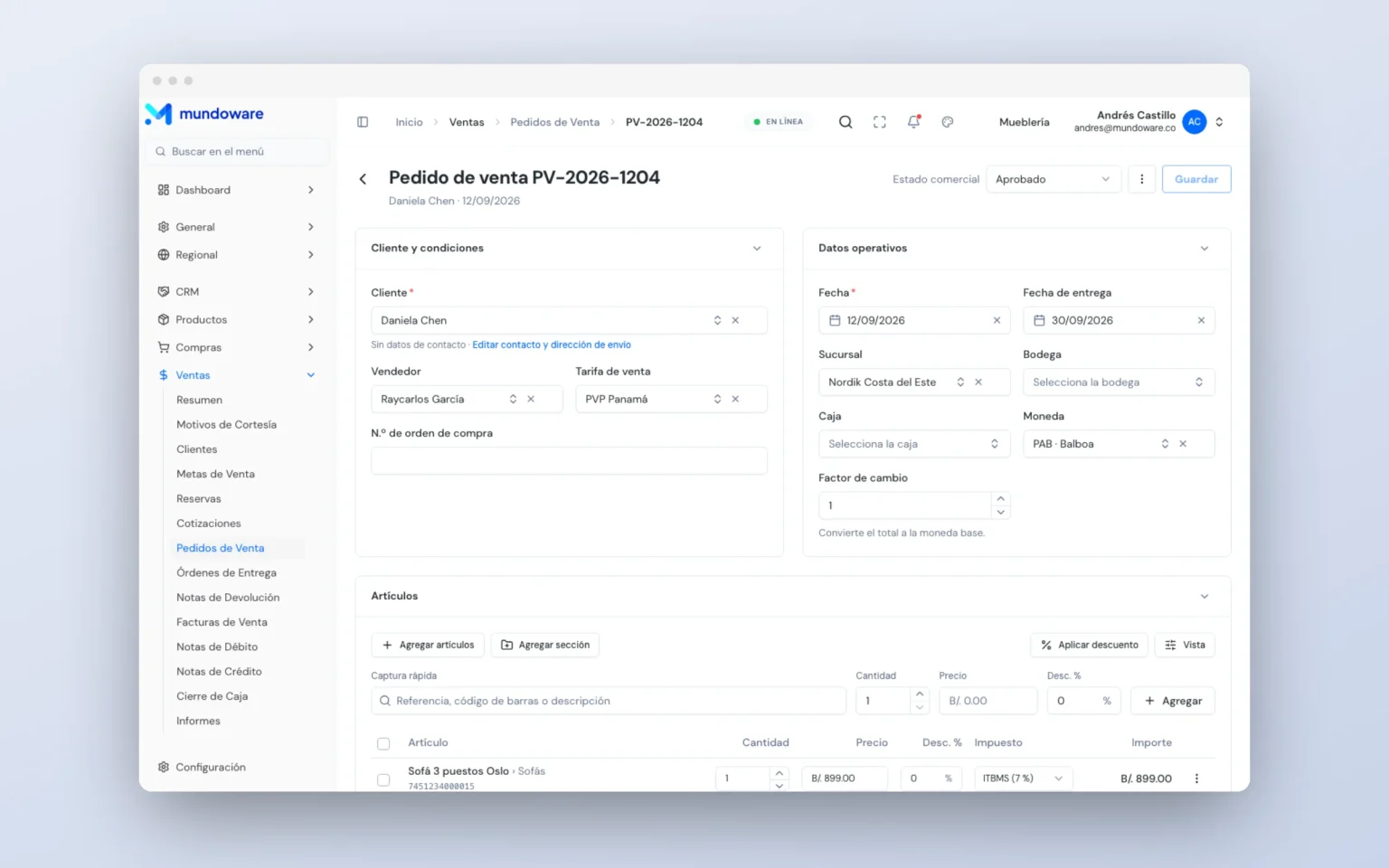The width and height of the screenshot is (1389, 868).
Task: Increase the Factor de cambio value
Action: pyautogui.click(x=1000, y=499)
